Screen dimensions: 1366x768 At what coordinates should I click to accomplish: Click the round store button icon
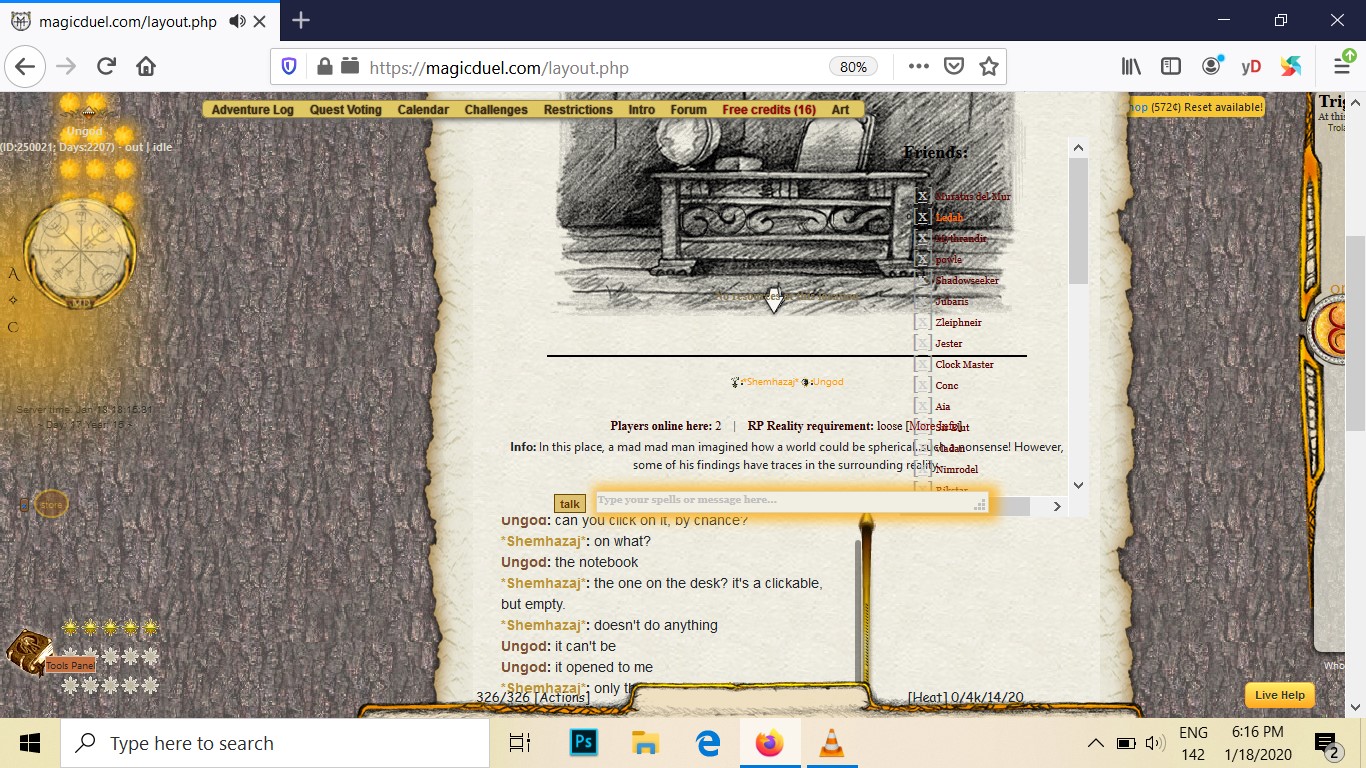click(51, 505)
